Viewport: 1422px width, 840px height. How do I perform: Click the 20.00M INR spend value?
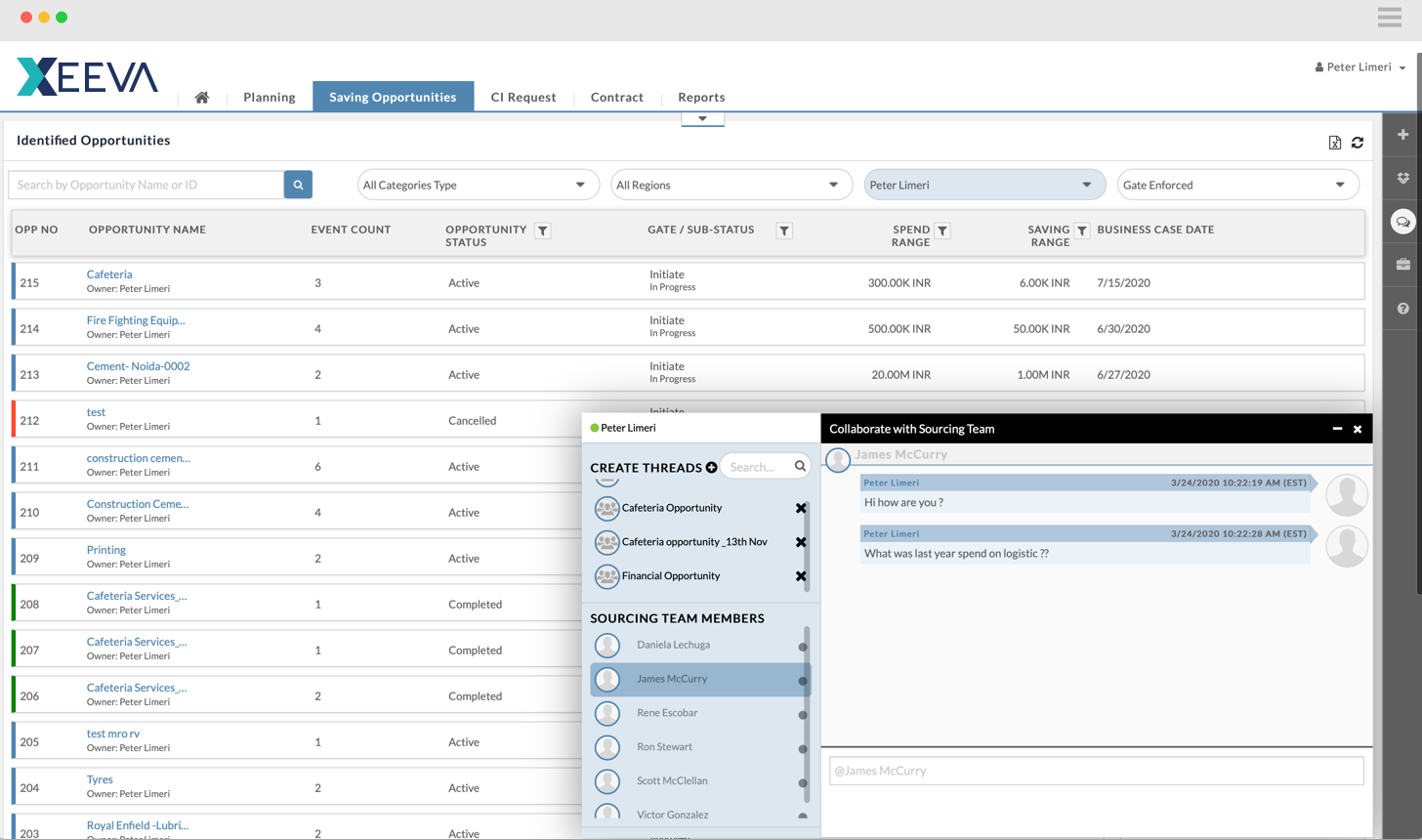tap(900, 375)
